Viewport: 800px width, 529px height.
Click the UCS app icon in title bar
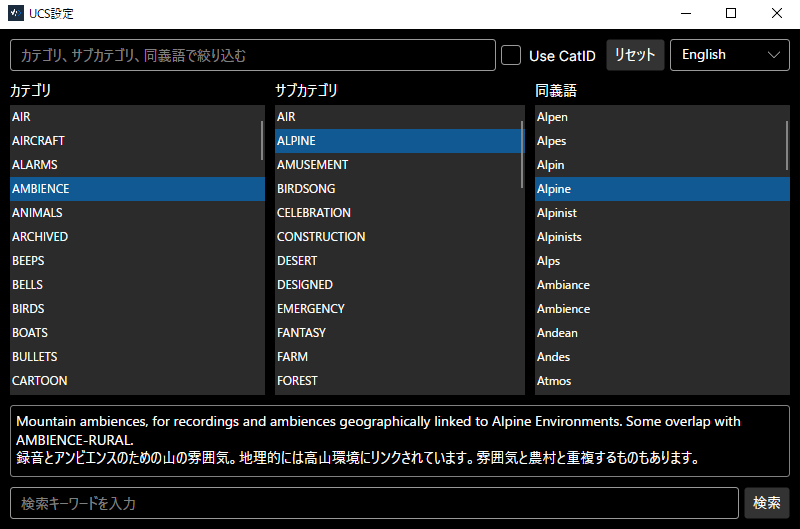[x=15, y=14]
